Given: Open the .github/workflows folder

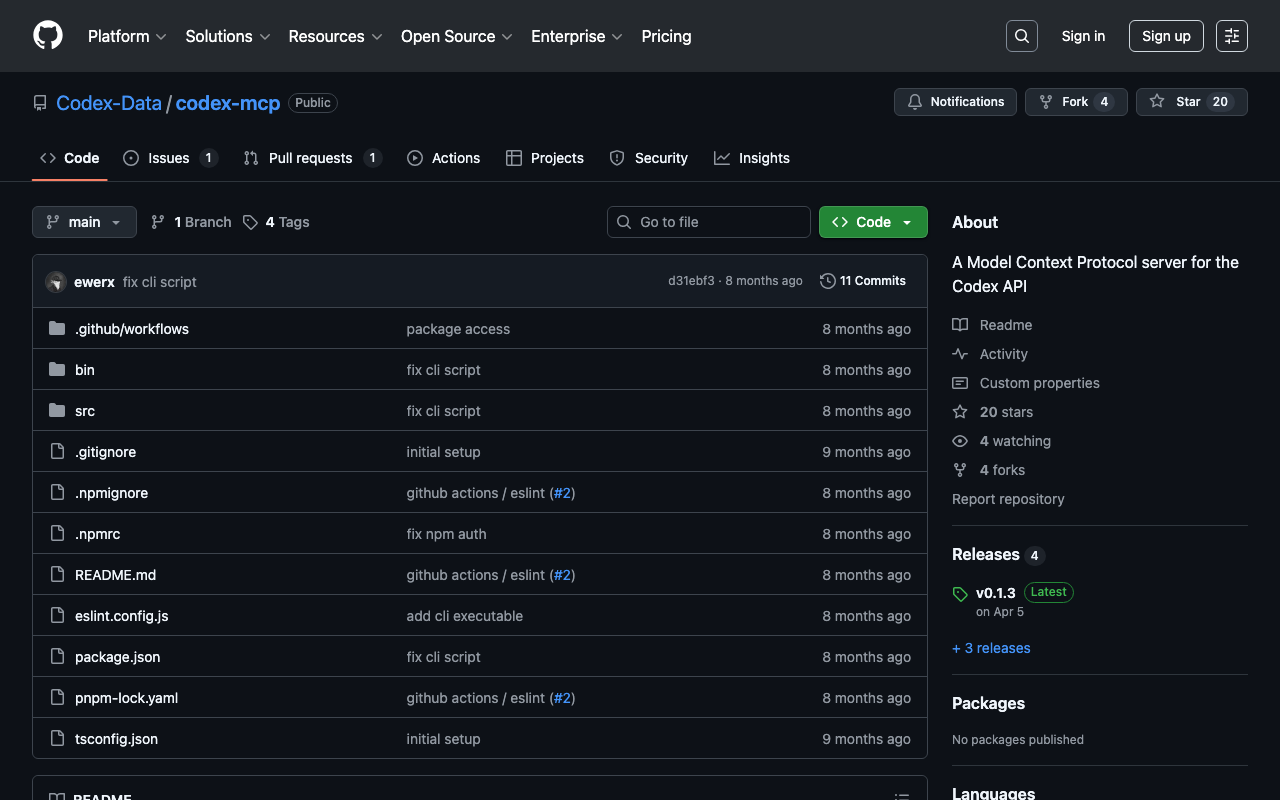Looking at the screenshot, I should tap(131, 329).
